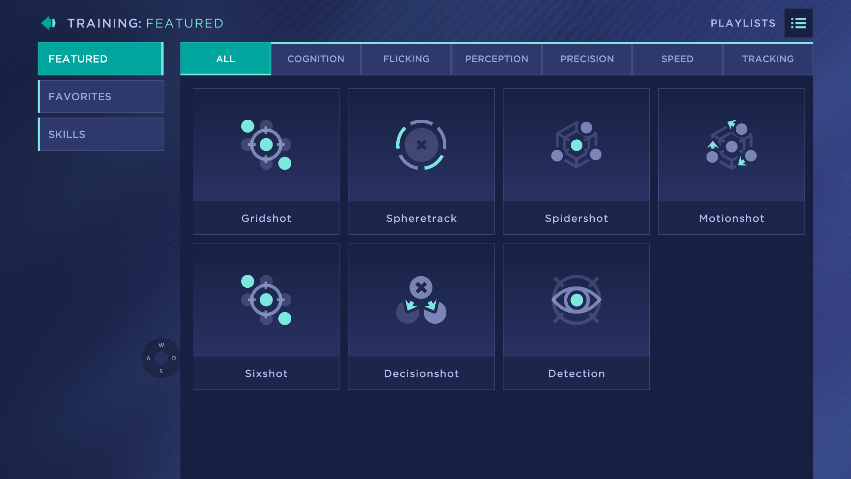
Task: Open the Skills sidebar section
Action: pyautogui.click(x=101, y=134)
